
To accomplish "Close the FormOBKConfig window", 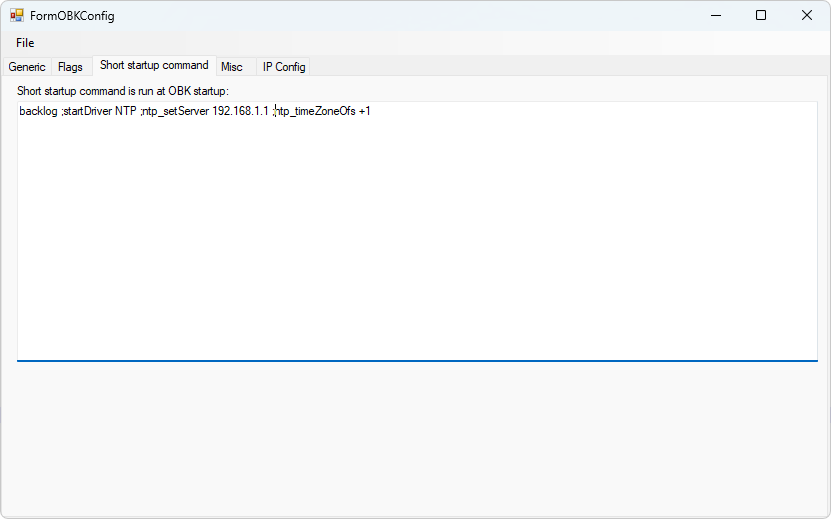I will tap(807, 15).
